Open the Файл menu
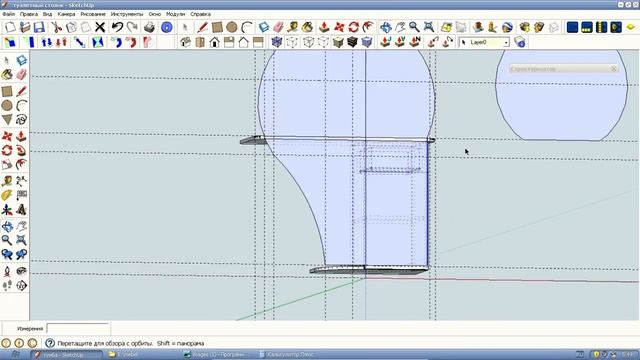640x360 pixels. pos(9,14)
